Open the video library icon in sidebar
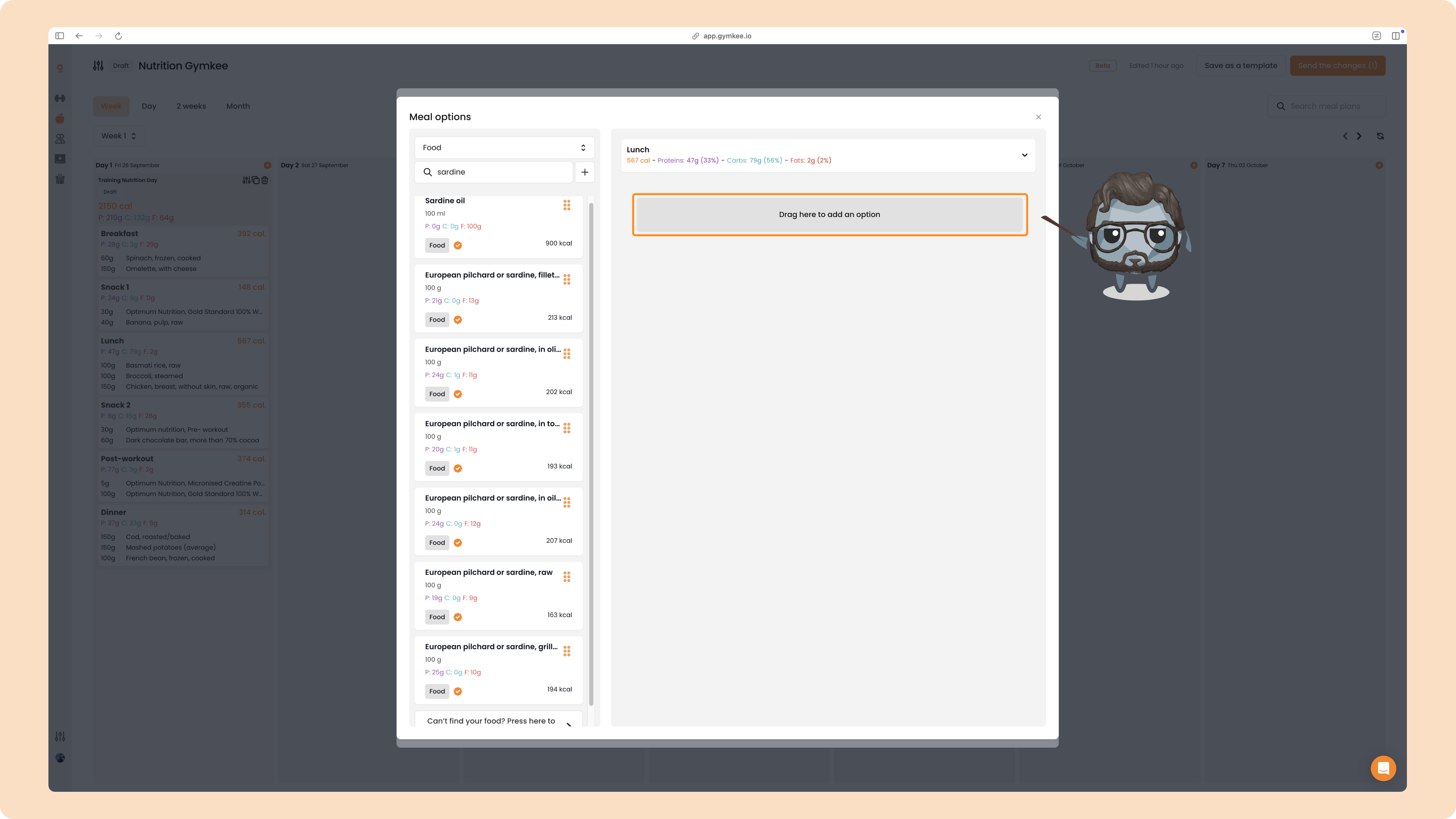Image resolution: width=1456 pixels, height=819 pixels. click(60, 159)
